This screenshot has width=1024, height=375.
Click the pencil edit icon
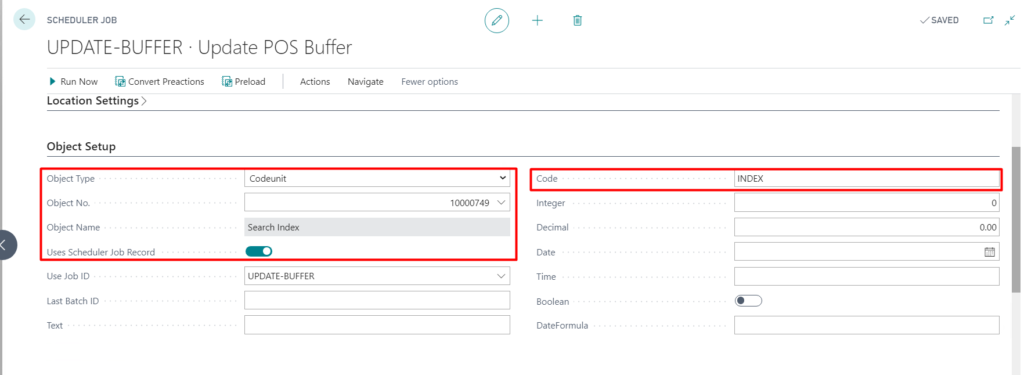pos(496,21)
